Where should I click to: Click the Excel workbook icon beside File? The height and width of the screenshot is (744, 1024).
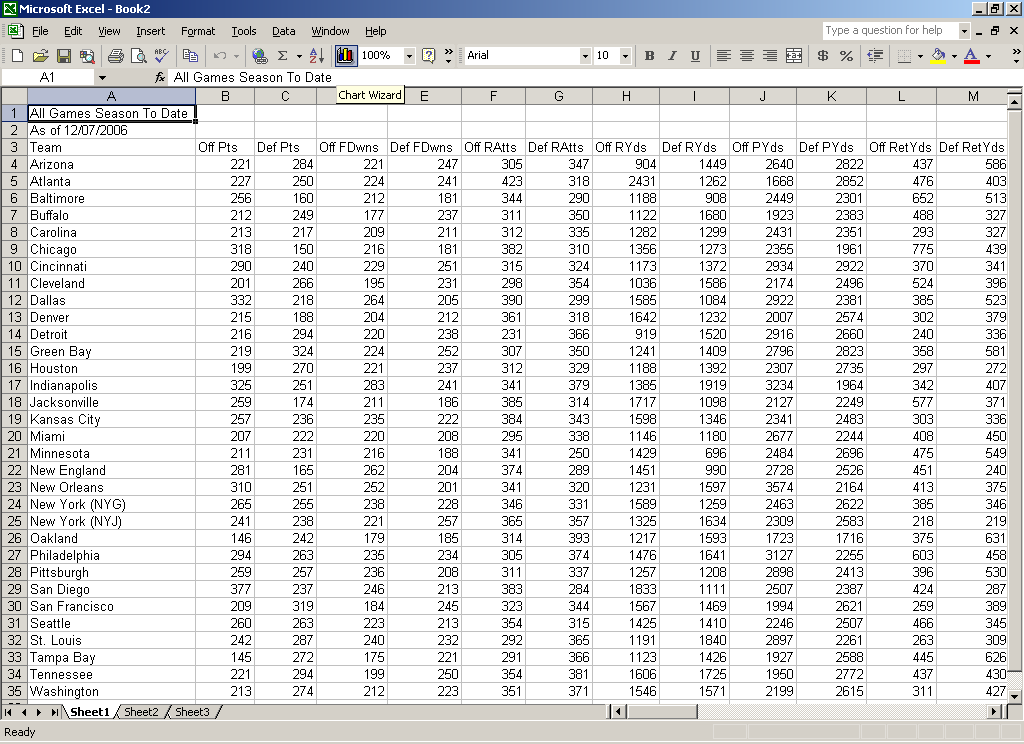pos(15,31)
